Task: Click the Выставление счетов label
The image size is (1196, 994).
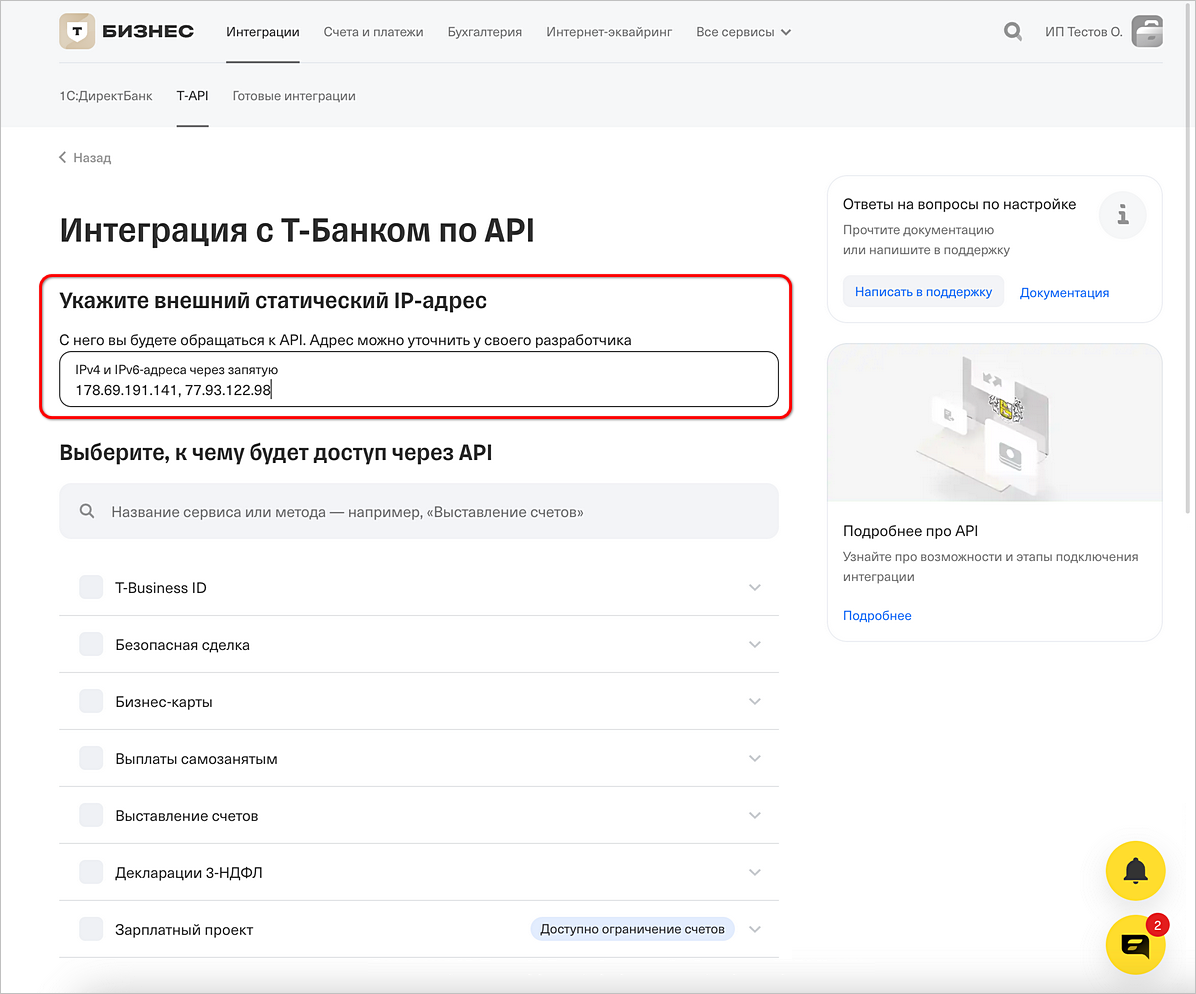Action: tap(187, 815)
